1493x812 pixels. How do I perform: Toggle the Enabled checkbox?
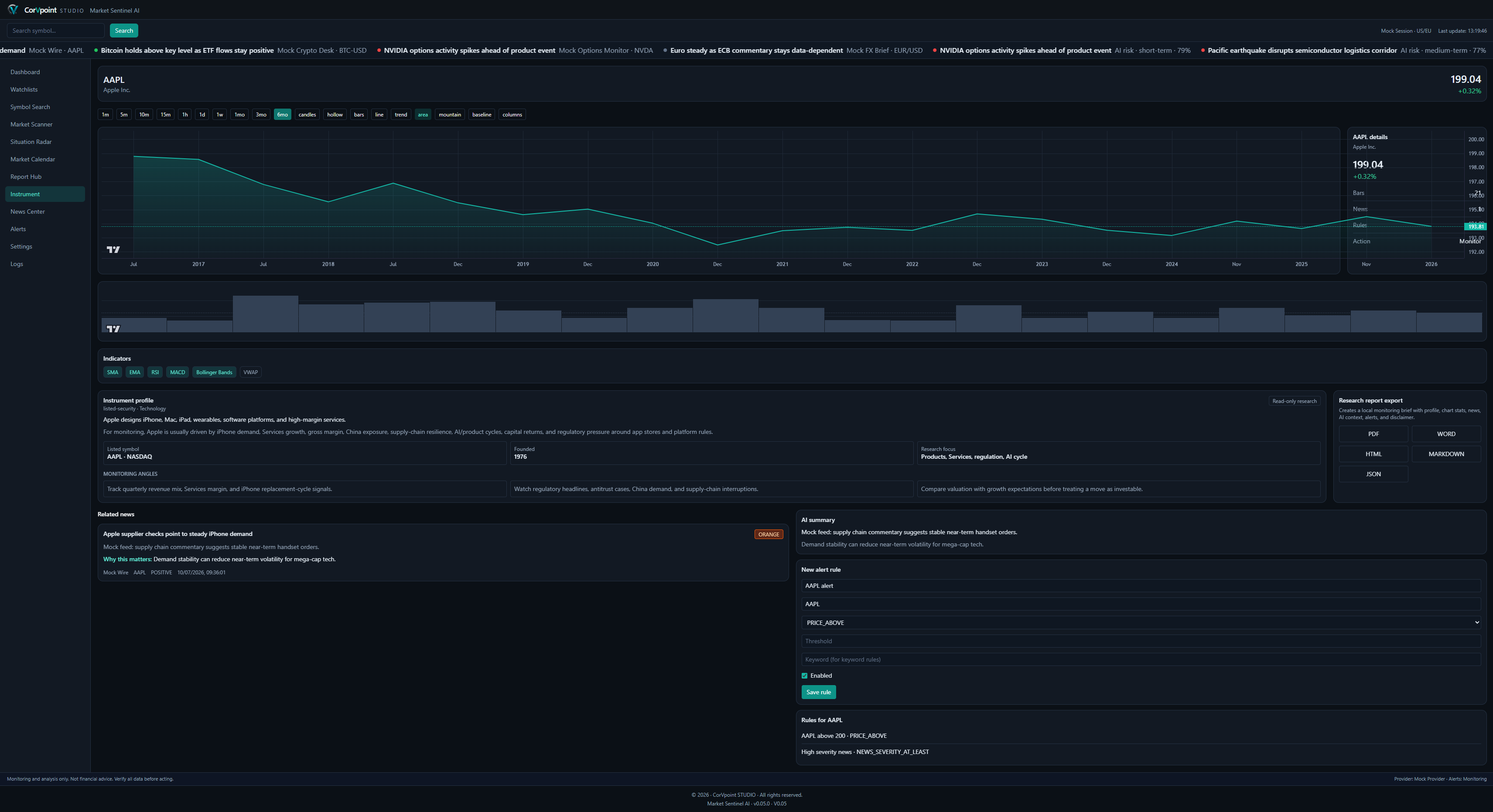804,676
